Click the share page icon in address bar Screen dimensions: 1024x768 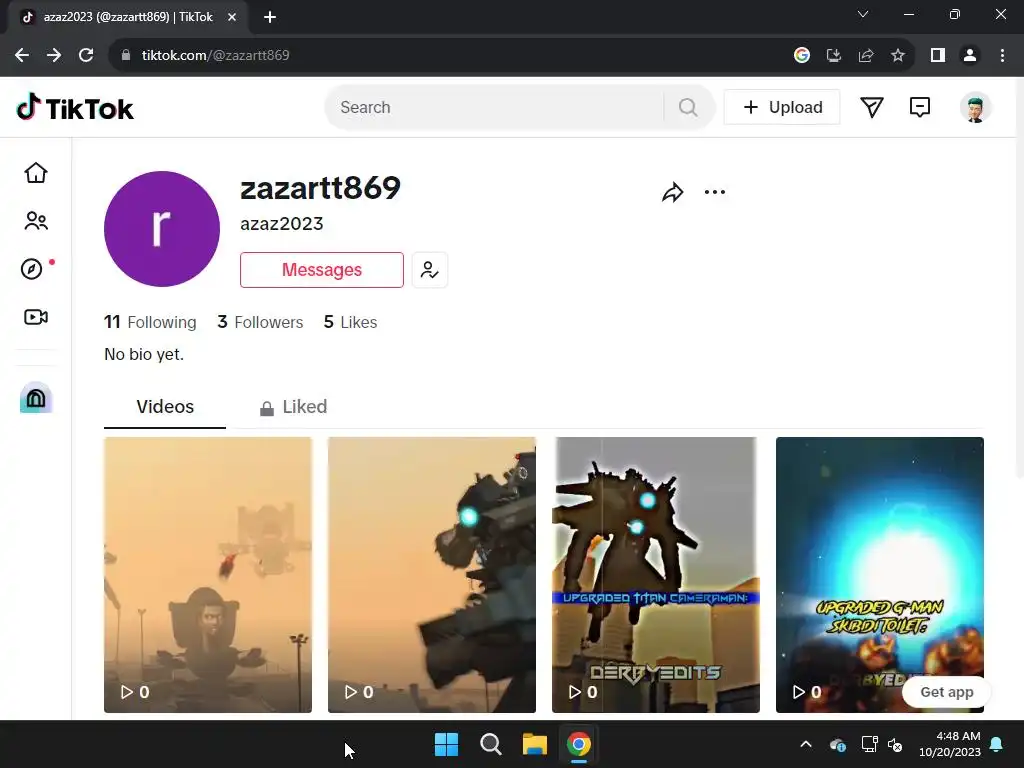pyautogui.click(x=866, y=56)
